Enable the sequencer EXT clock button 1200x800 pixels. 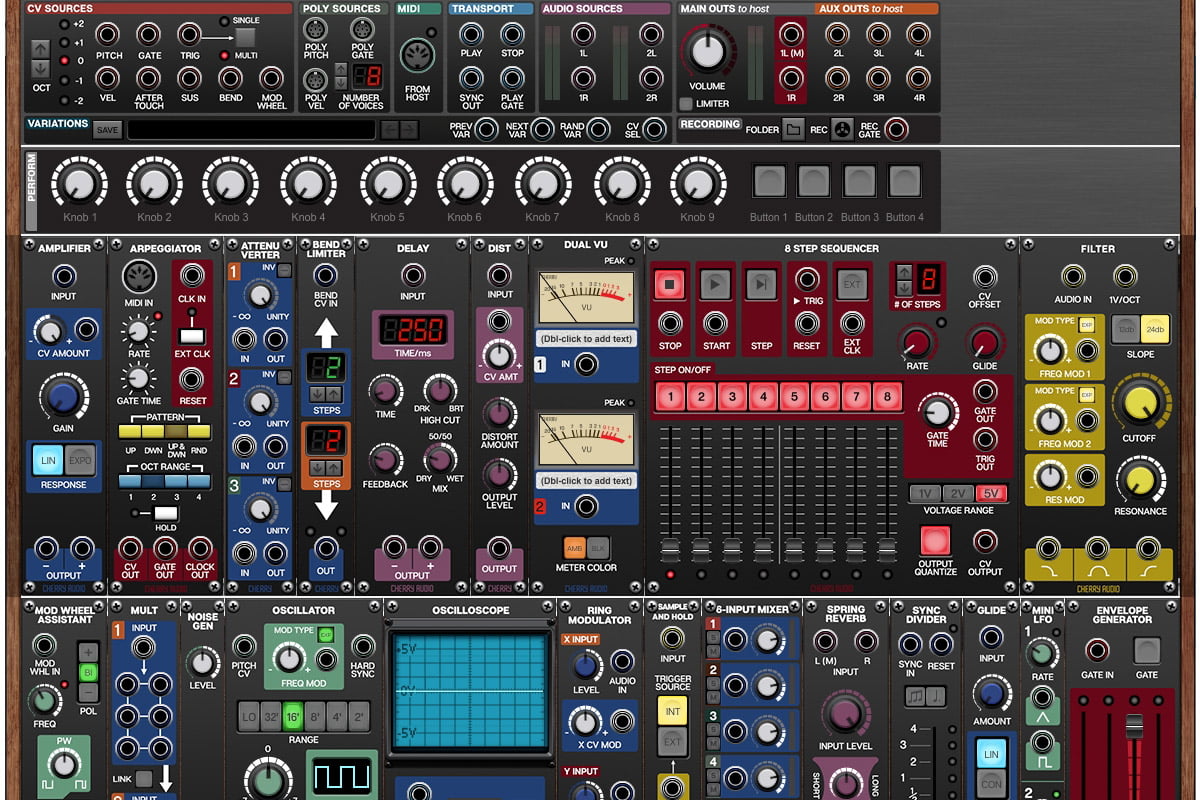point(851,284)
